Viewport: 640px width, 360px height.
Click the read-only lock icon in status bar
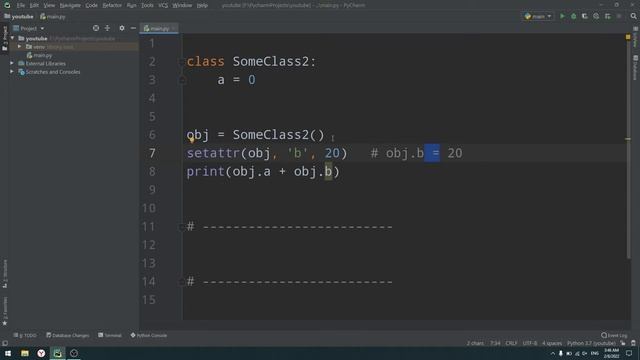pyautogui.click(x=623, y=343)
